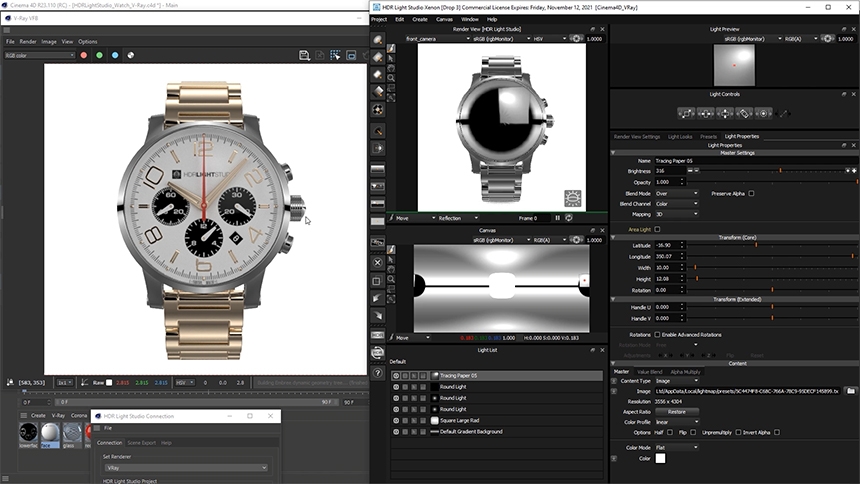860x484 pixels.
Task: Click the target circle icon in Light Controls
Action: (763, 114)
